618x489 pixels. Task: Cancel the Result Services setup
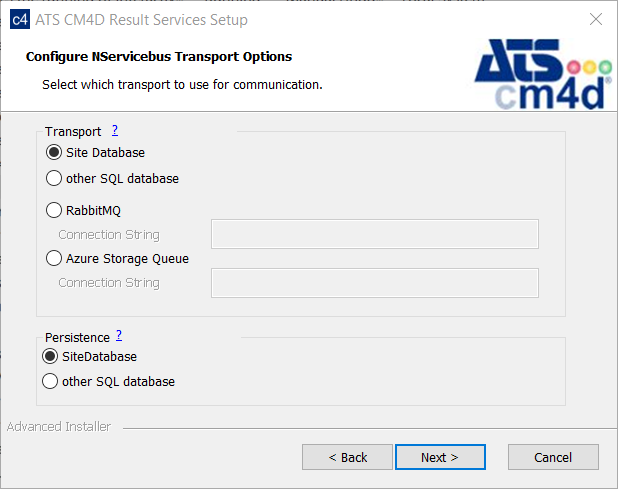pyautogui.click(x=553, y=457)
